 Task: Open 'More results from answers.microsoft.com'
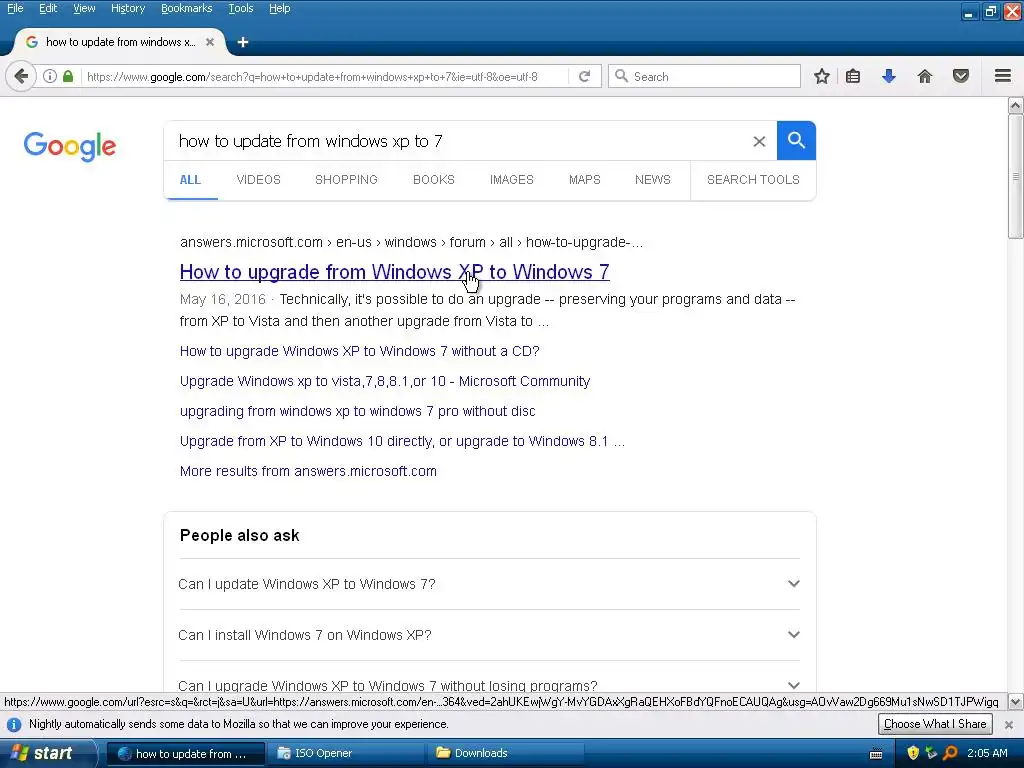[x=308, y=472]
